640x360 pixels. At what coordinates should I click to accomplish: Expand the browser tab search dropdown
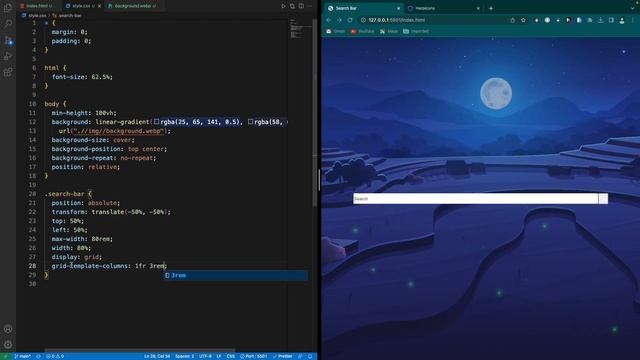tap(632, 8)
